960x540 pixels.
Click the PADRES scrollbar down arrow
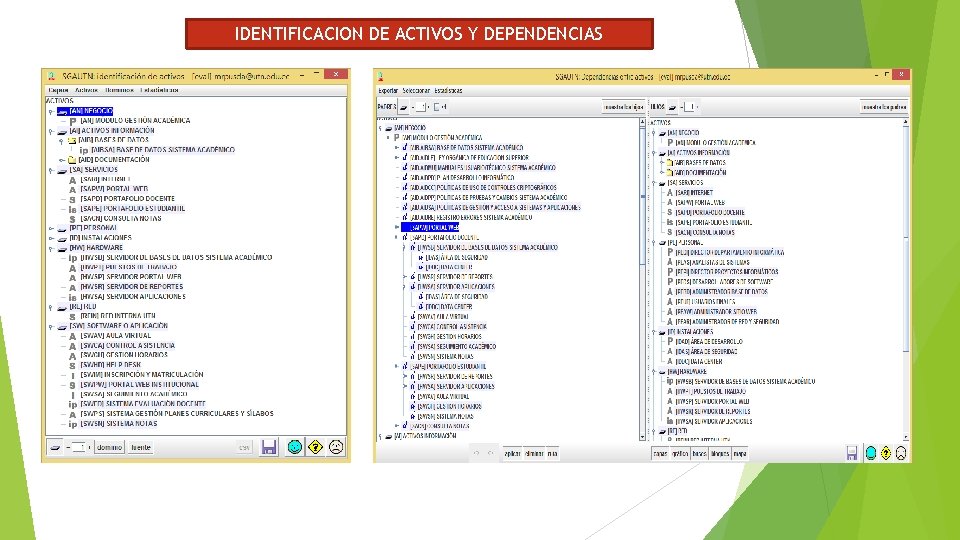[642, 437]
